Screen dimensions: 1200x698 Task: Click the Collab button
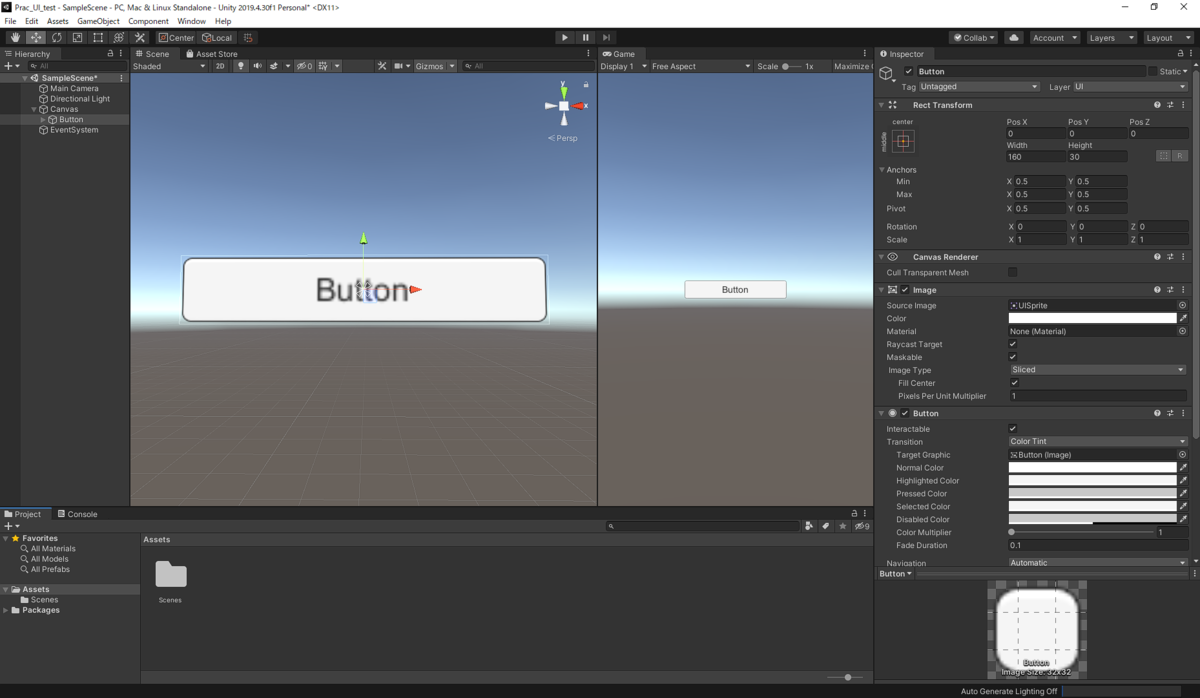(x=973, y=37)
